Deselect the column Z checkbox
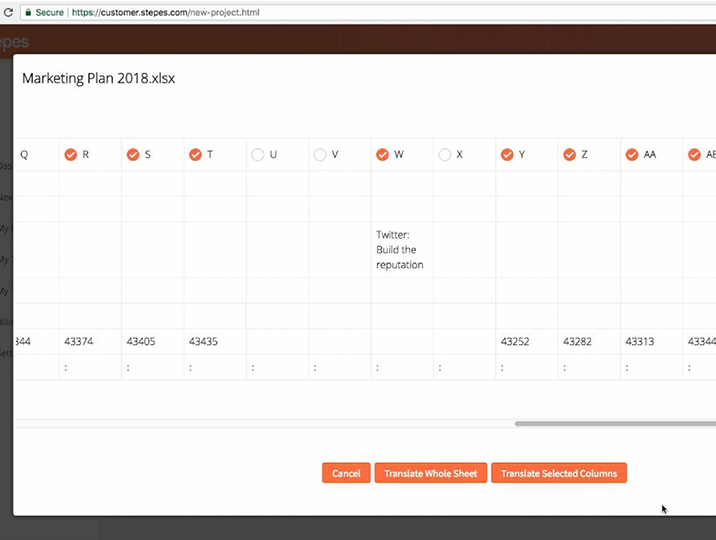The image size is (716, 540). coord(570,155)
